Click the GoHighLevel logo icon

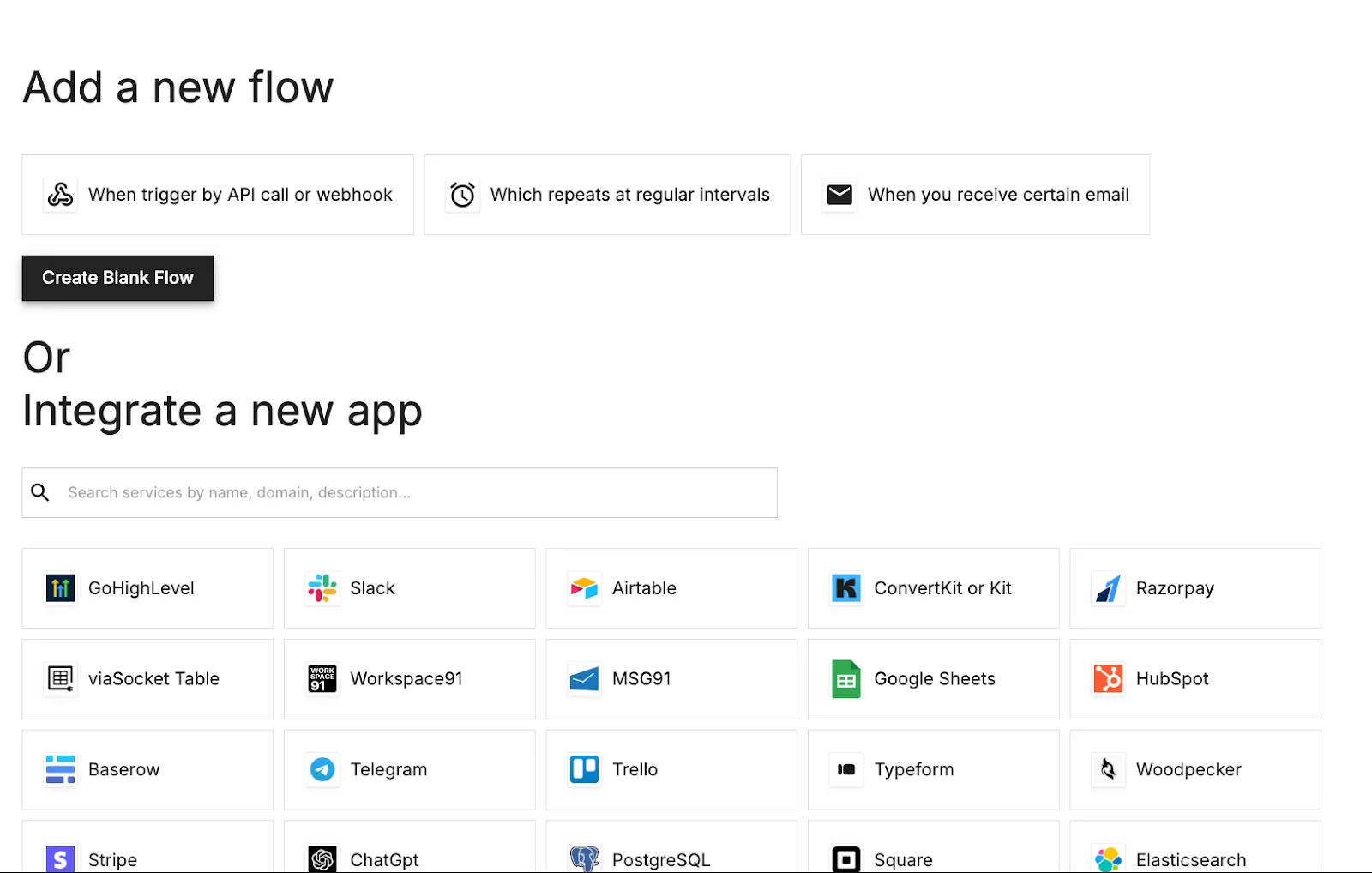click(60, 588)
